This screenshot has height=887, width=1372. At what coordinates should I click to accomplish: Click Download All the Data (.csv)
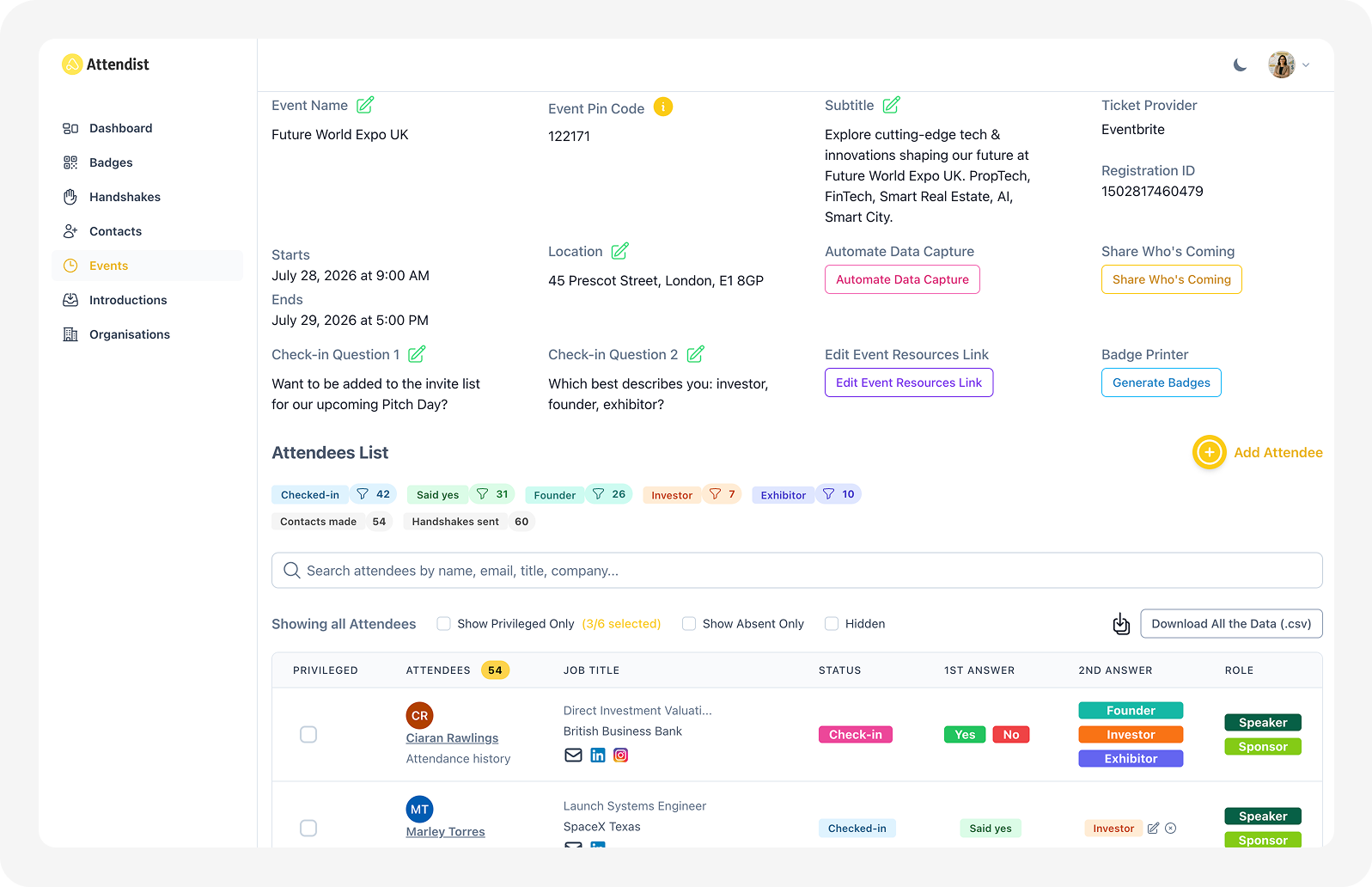(1231, 624)
